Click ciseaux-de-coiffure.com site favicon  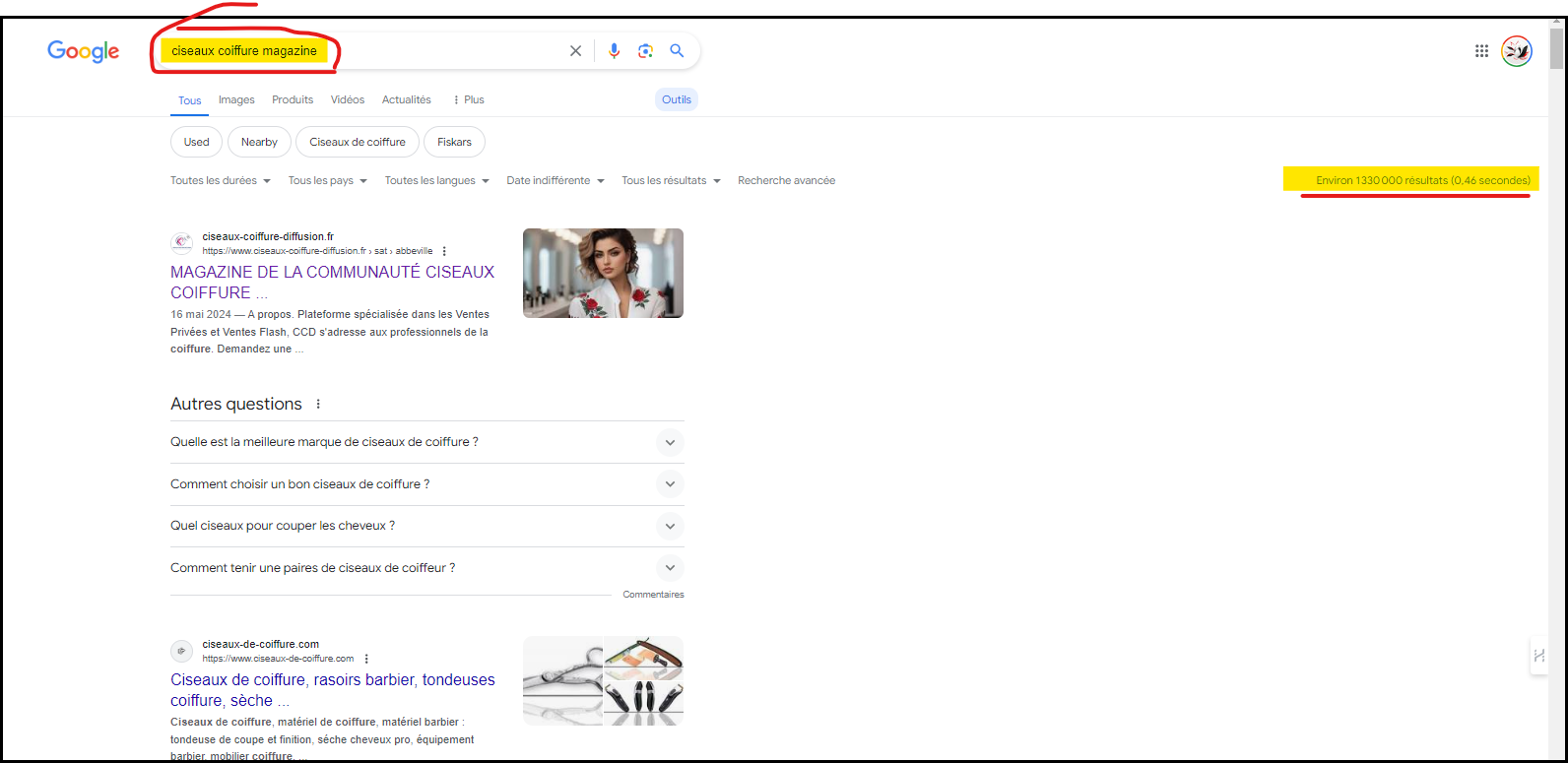pos(181,651)
